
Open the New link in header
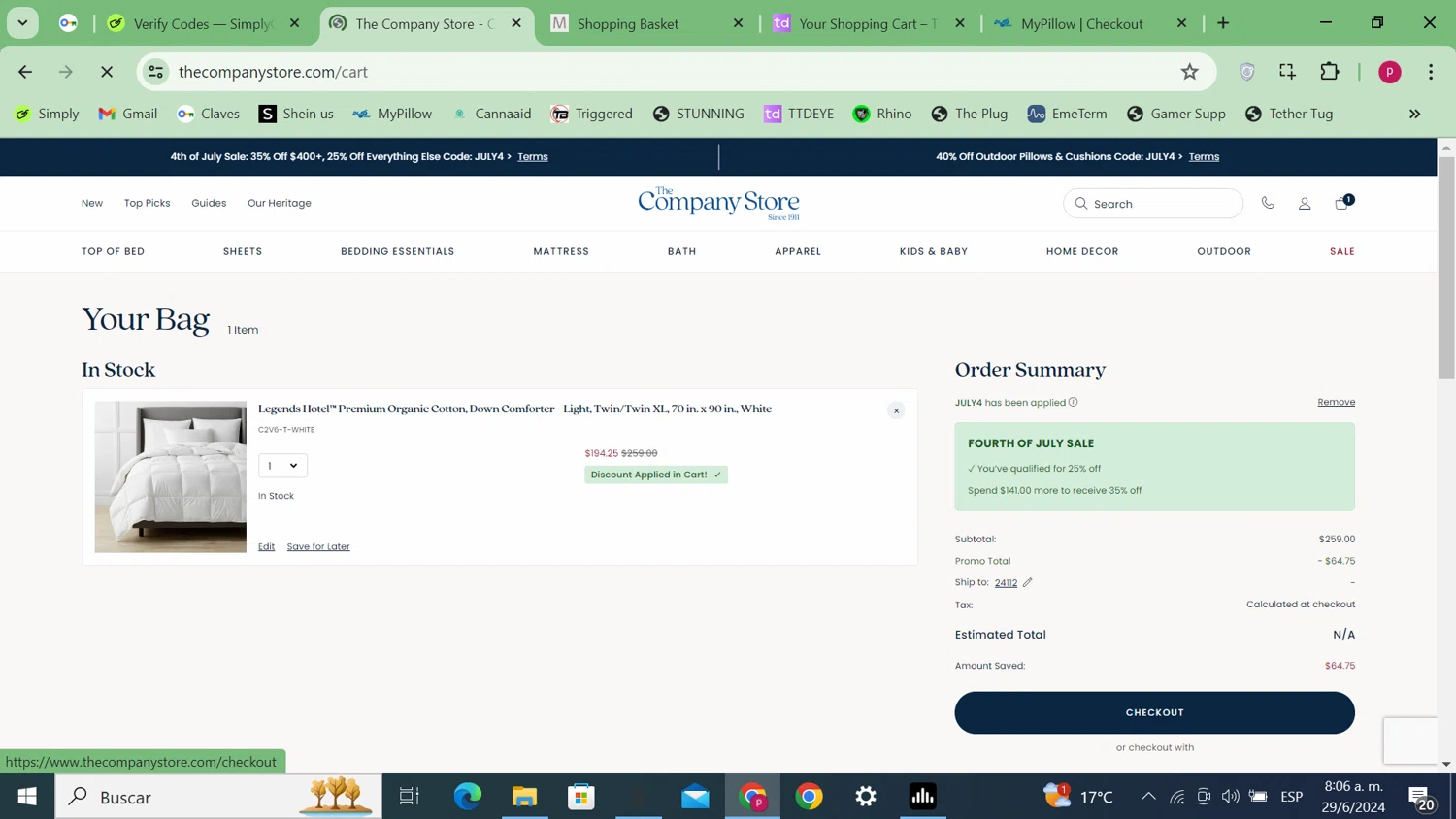(92, 203)
